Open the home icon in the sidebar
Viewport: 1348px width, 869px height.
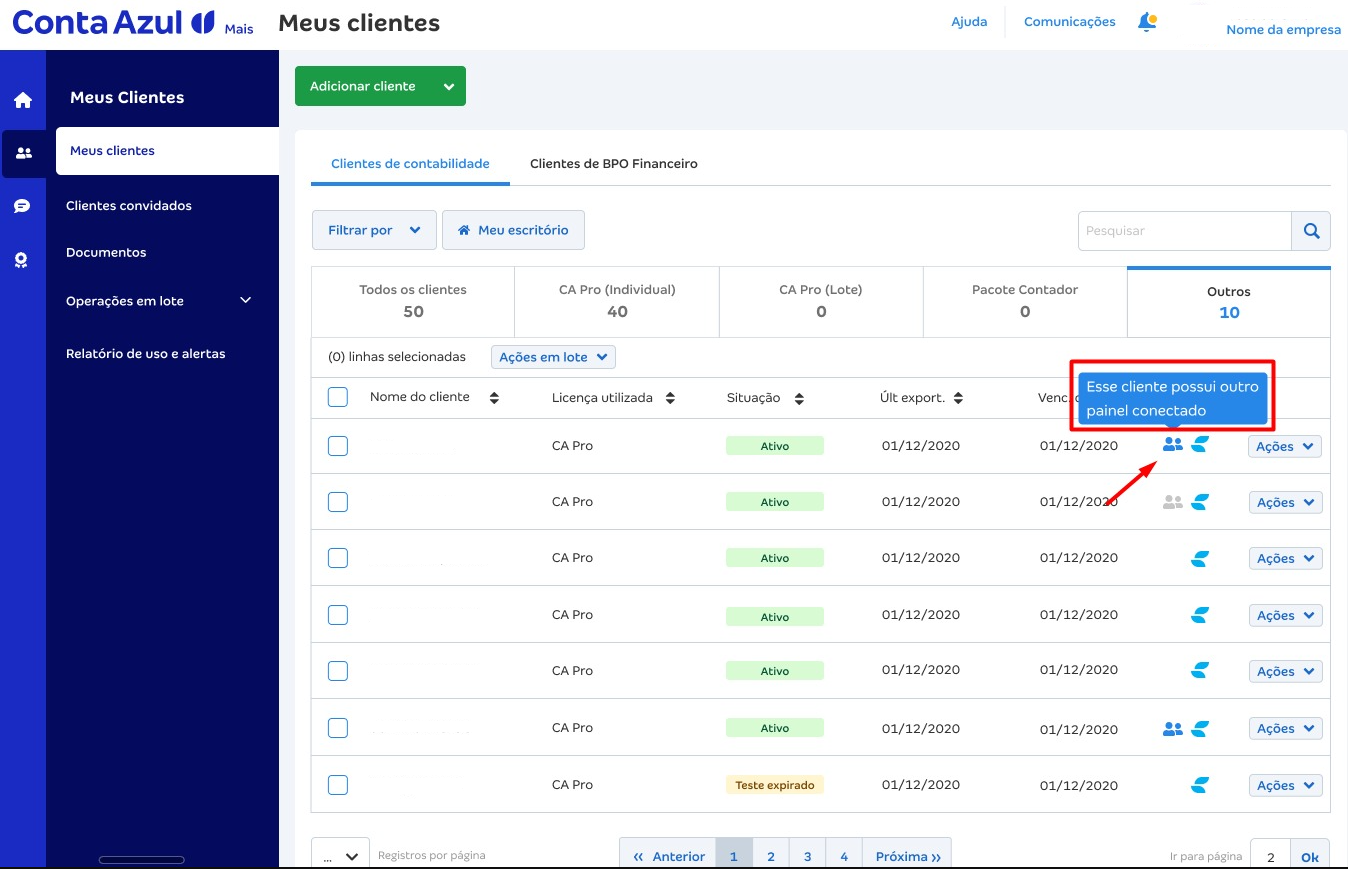tap(23, 100)
